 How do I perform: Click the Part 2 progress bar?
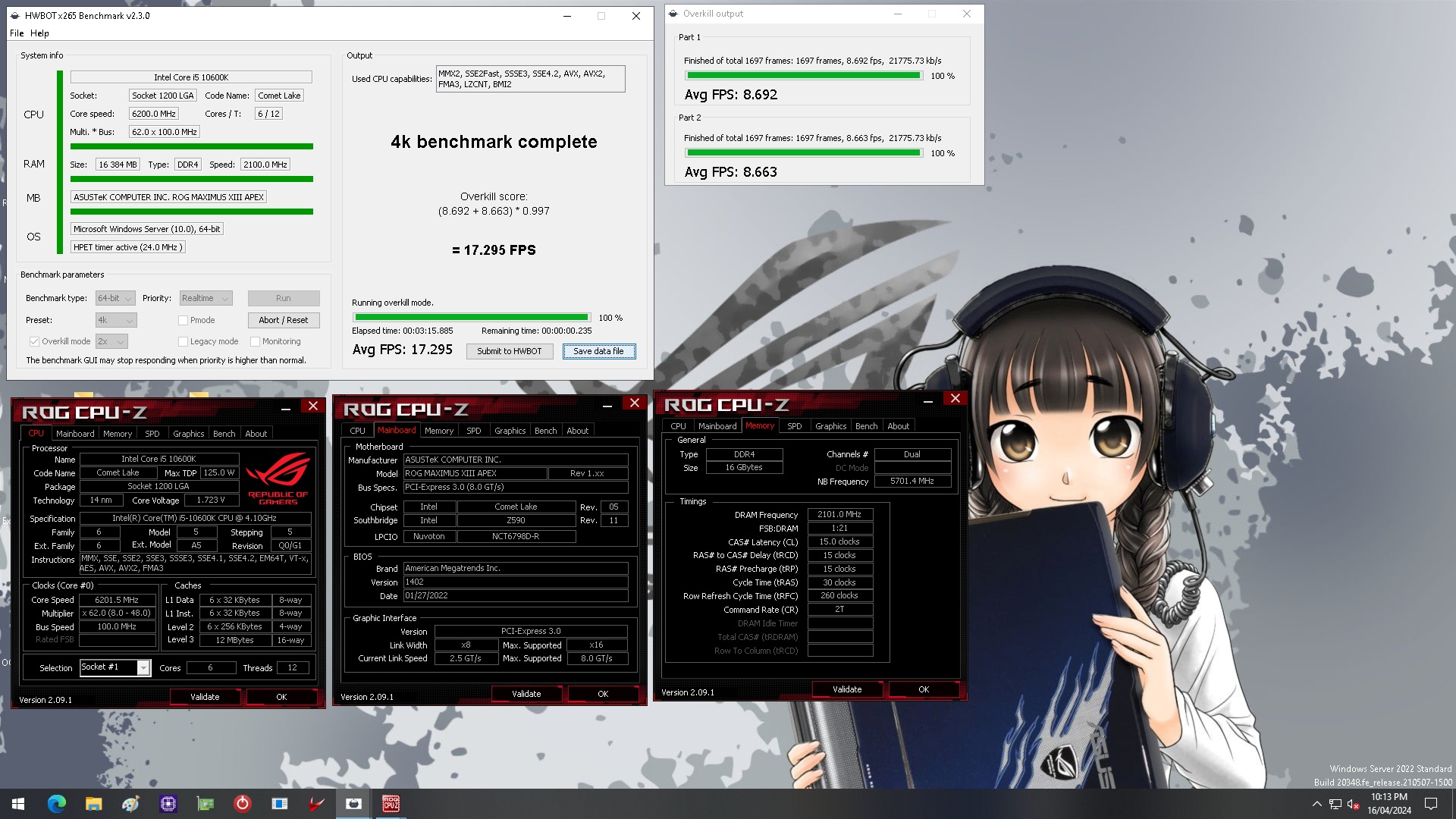pos(804,153)
